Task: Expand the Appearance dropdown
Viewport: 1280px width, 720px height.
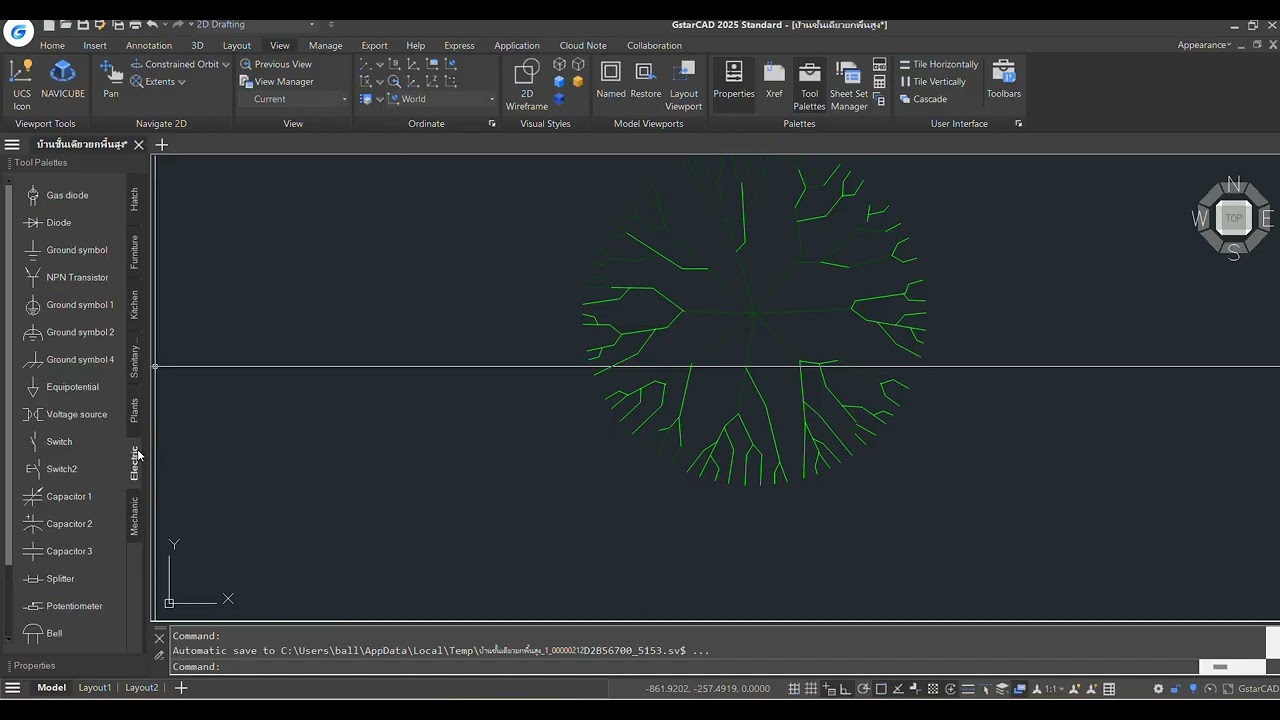Action: pos(1204,45)
